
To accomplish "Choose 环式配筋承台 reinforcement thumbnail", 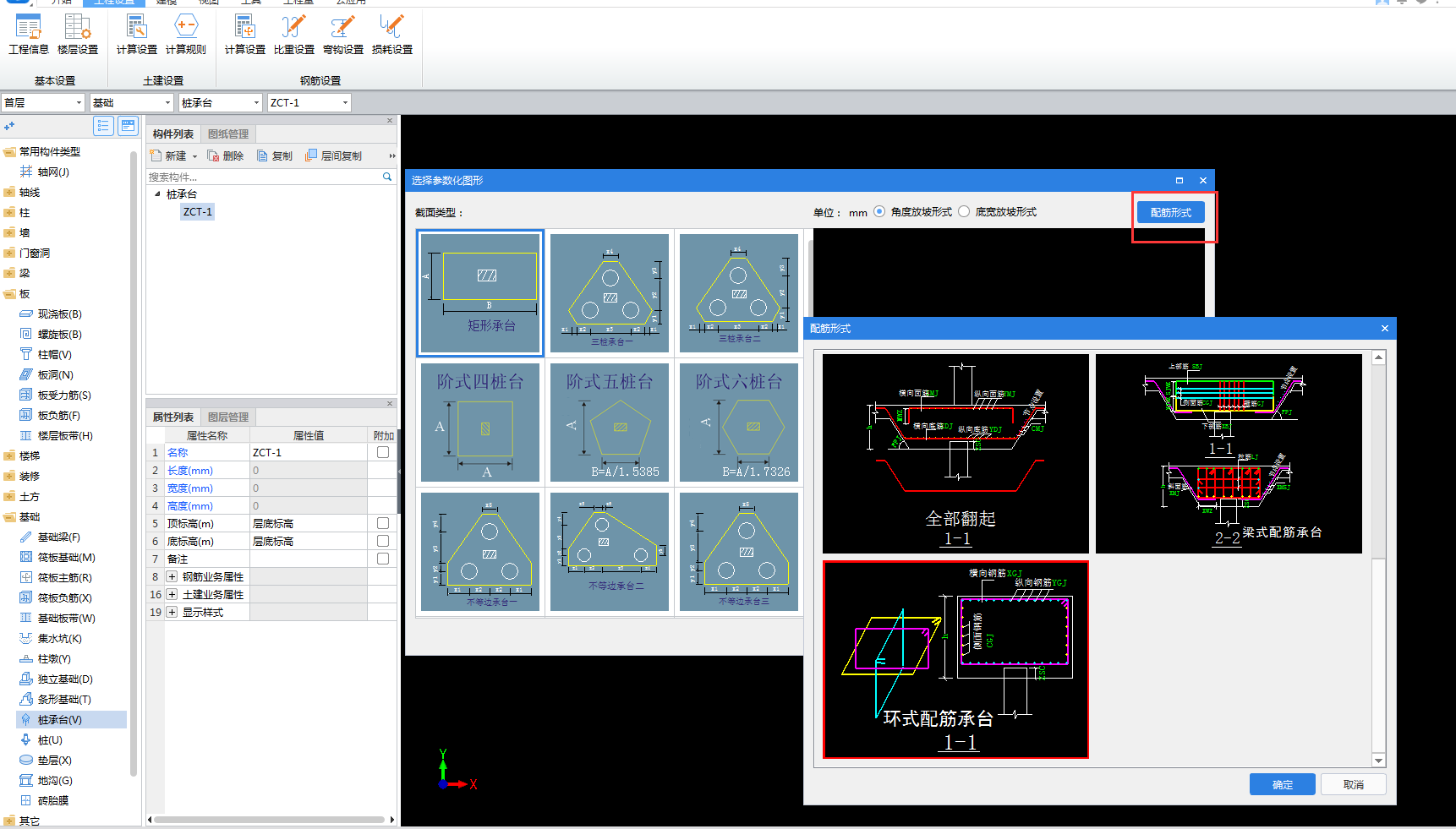I will 955,660.
